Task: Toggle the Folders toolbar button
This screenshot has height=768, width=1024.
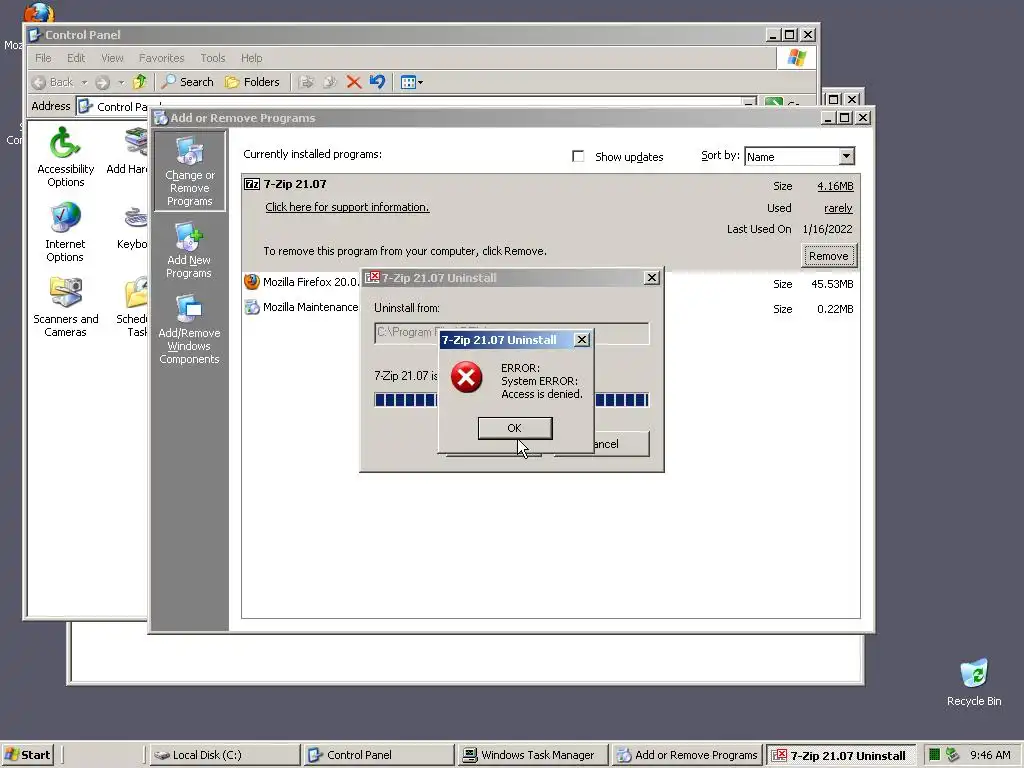Action: (x=252, y=82)
